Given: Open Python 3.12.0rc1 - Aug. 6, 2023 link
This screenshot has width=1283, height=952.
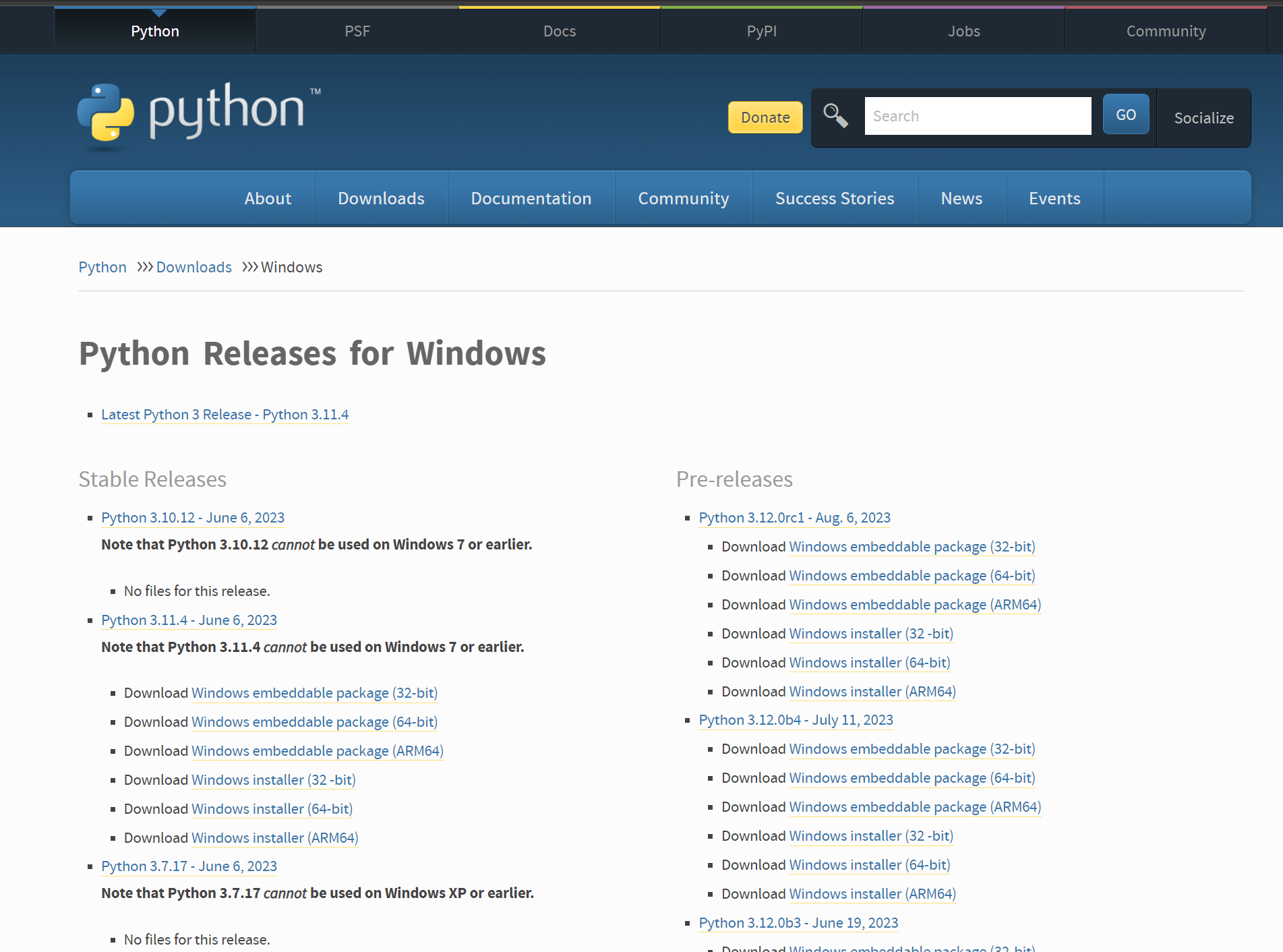Looking at the screenshot, I should 794,517.
